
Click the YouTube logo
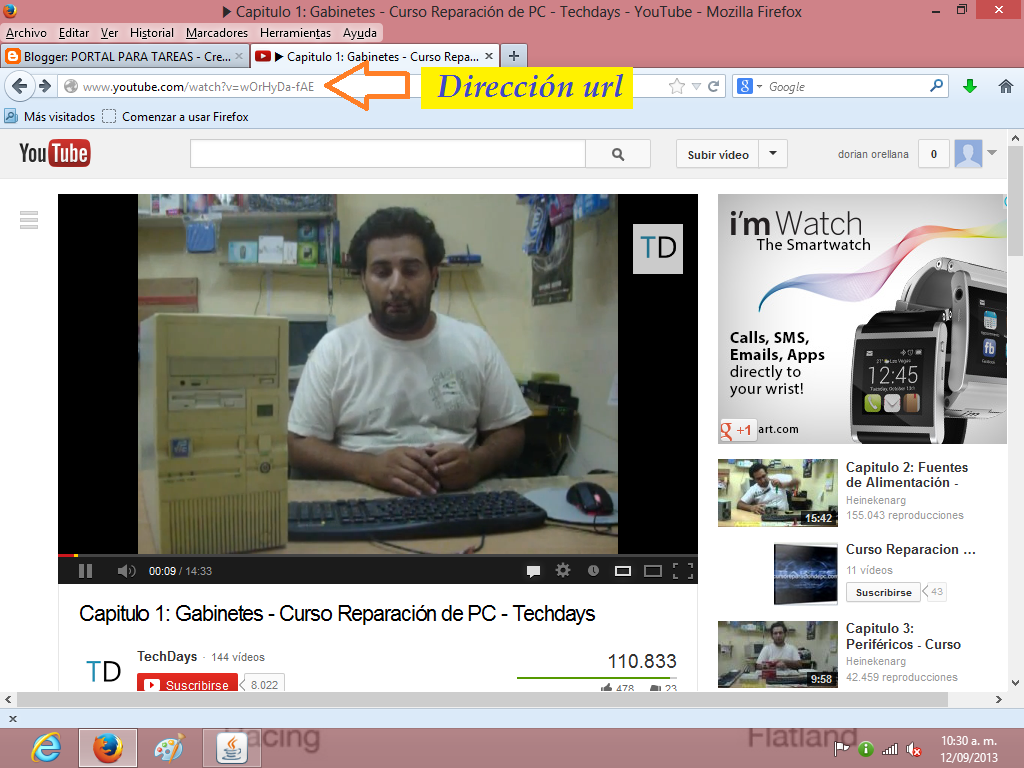tap(55, 153)
